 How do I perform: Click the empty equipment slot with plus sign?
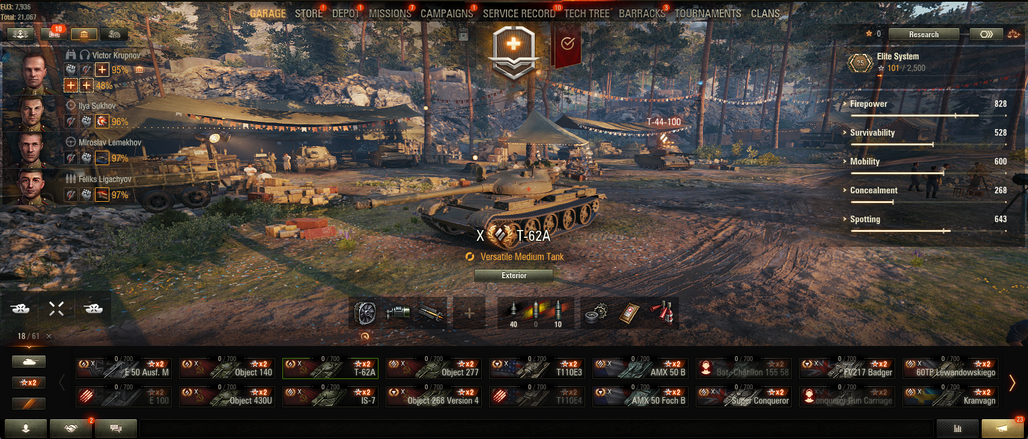click(x=469, y=313)
